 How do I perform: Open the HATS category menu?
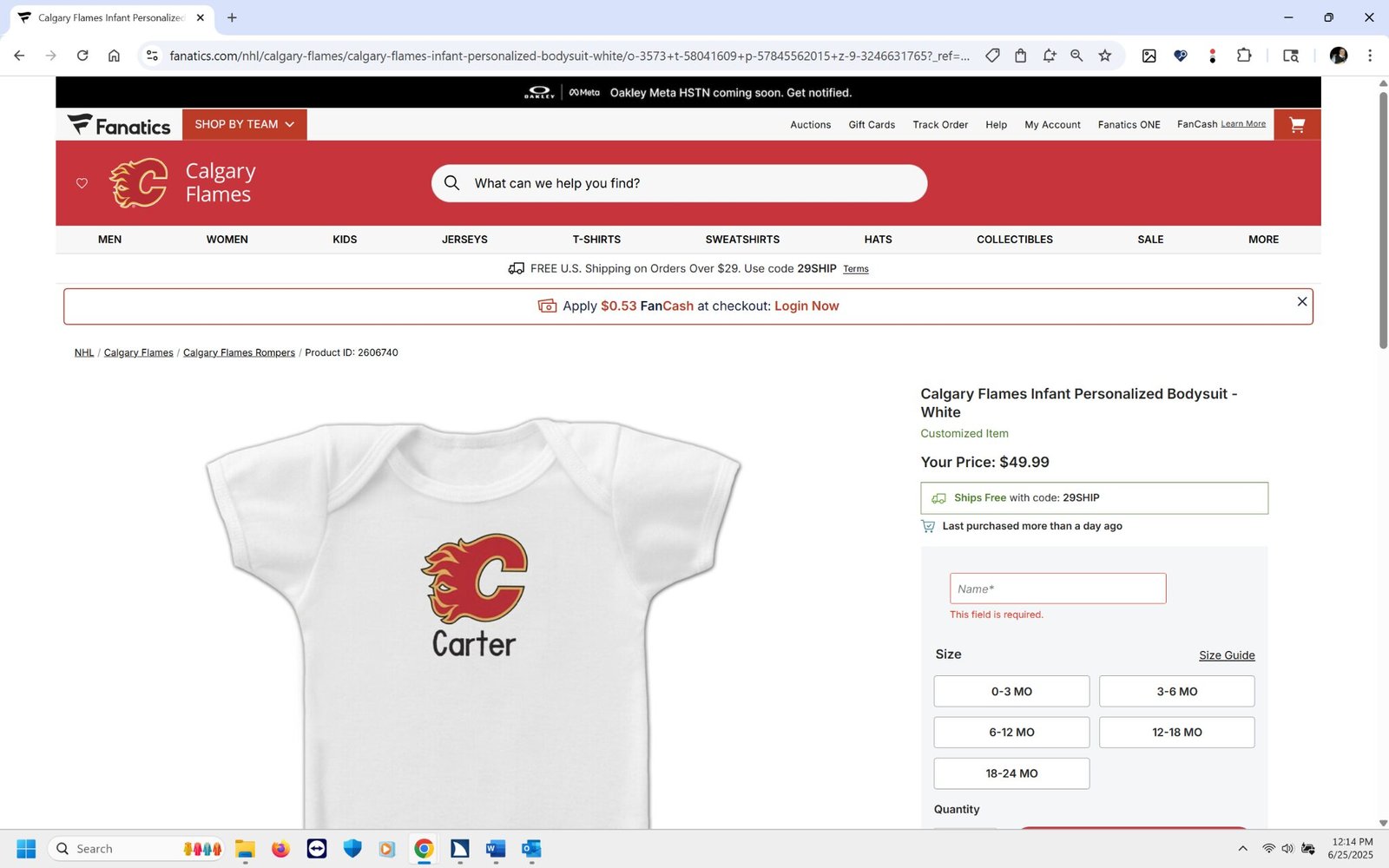878,240
